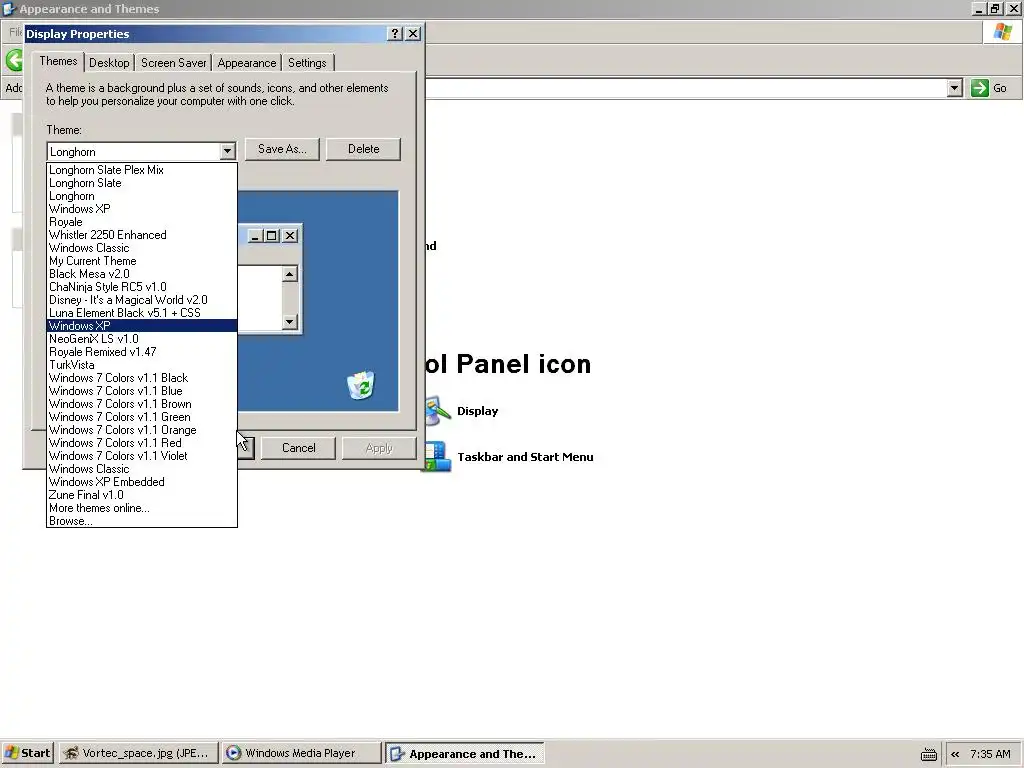Select Windows 7 Colors v1.1 Blue
1024x768 pixels.
(142, 391)
